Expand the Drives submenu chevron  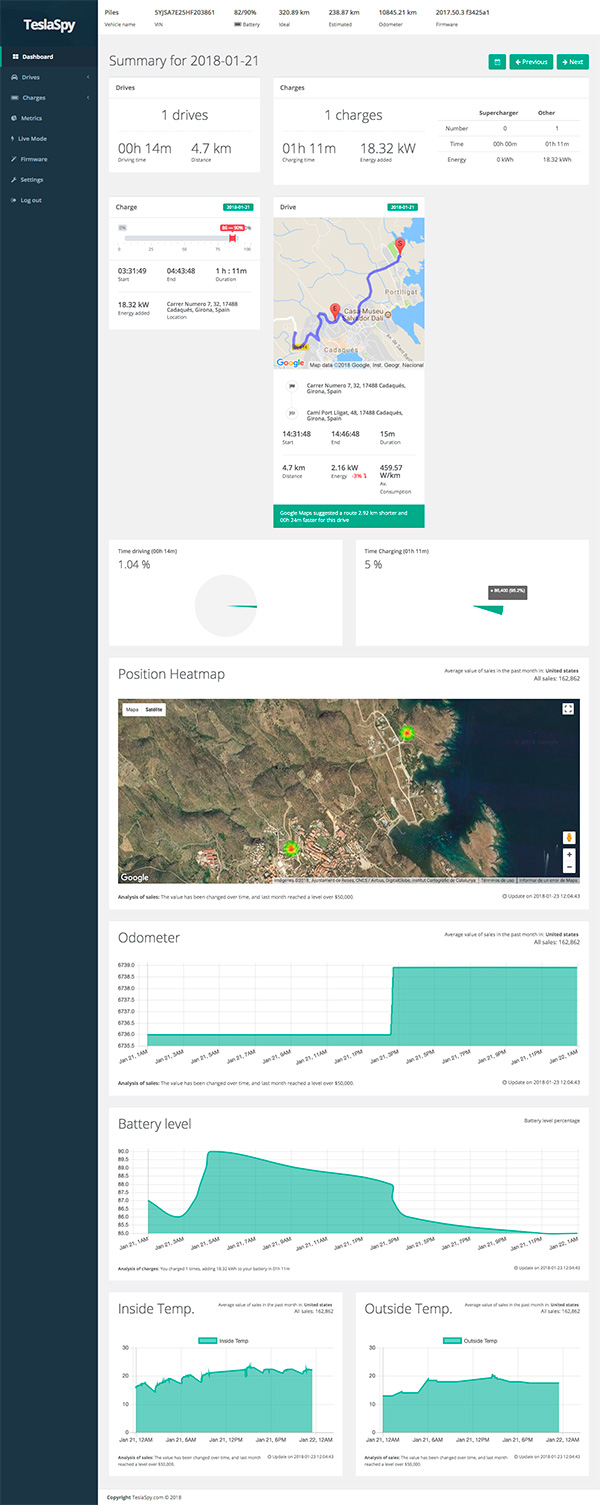(x=88, y=77)
